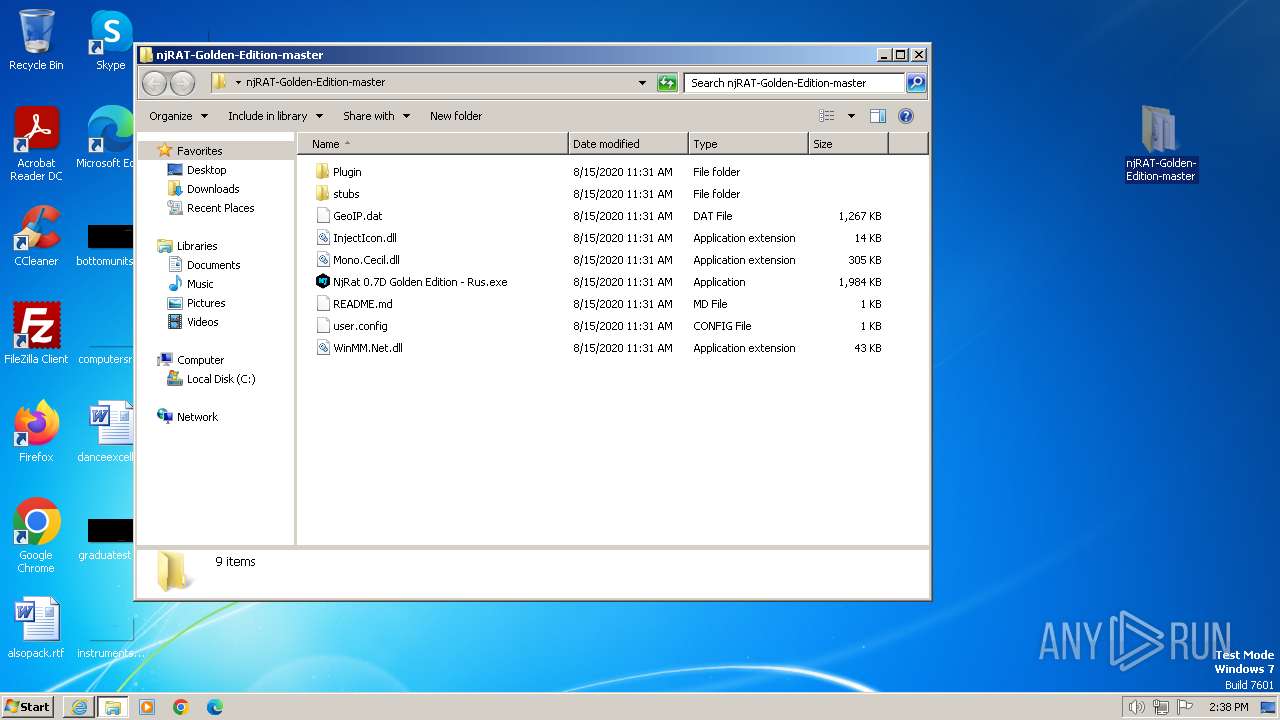Open Recycle Bin on desktop

click(36, 40)
